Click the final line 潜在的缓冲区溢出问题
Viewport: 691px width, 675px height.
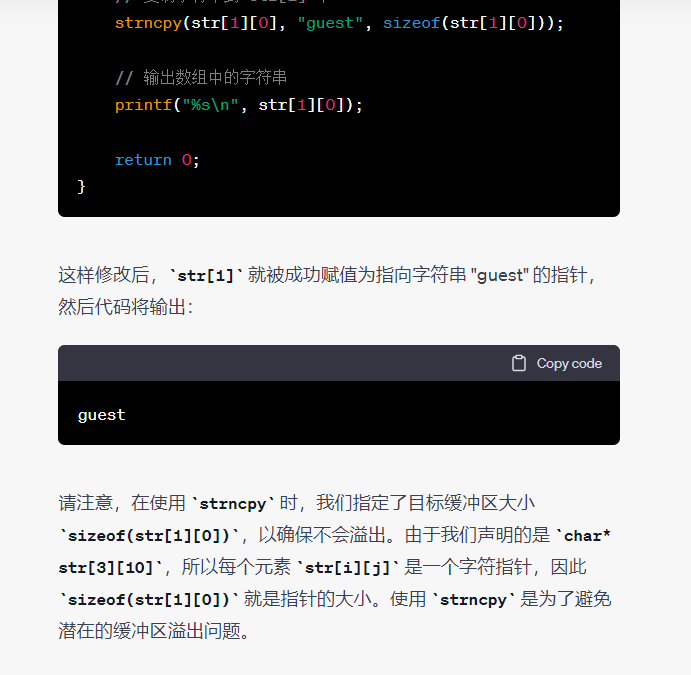click(153, 631)
